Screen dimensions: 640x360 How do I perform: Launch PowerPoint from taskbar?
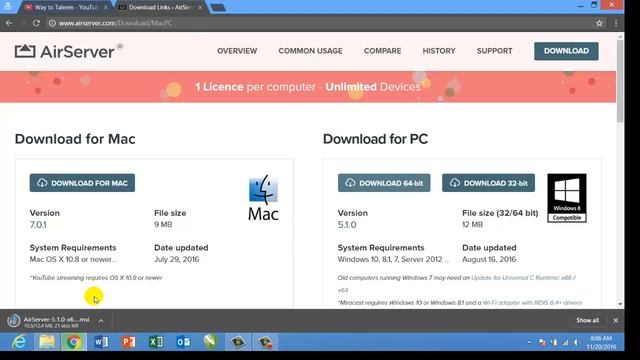[129, 342]
